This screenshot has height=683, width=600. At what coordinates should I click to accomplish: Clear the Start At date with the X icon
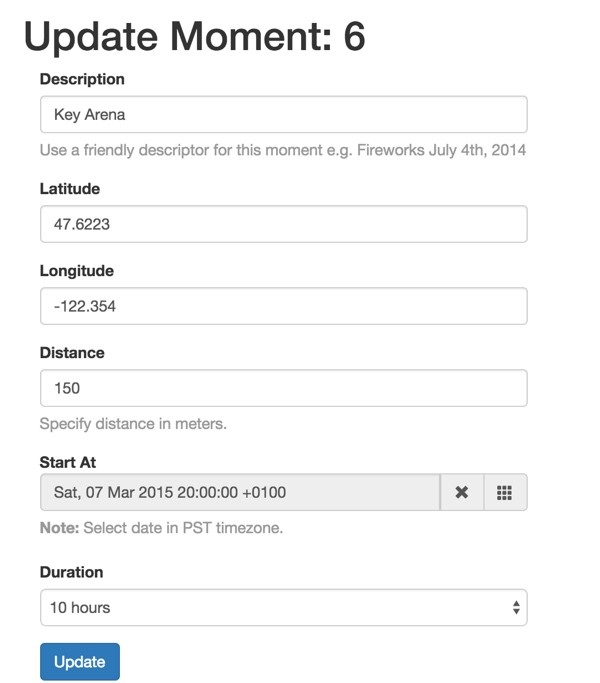pos(462,492)
